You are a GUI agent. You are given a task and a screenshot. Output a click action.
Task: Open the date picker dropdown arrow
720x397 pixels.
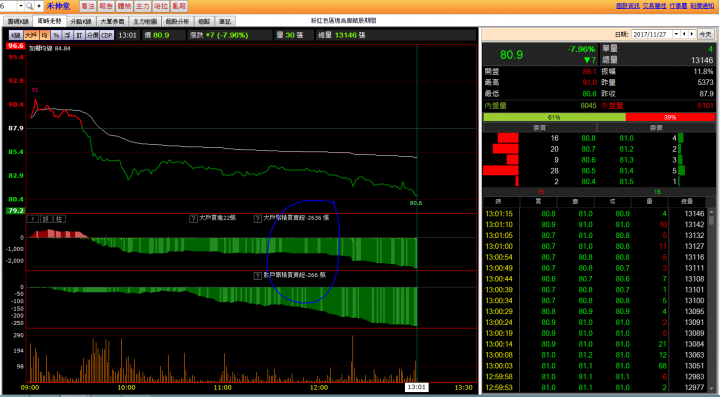tap(676, 34)
